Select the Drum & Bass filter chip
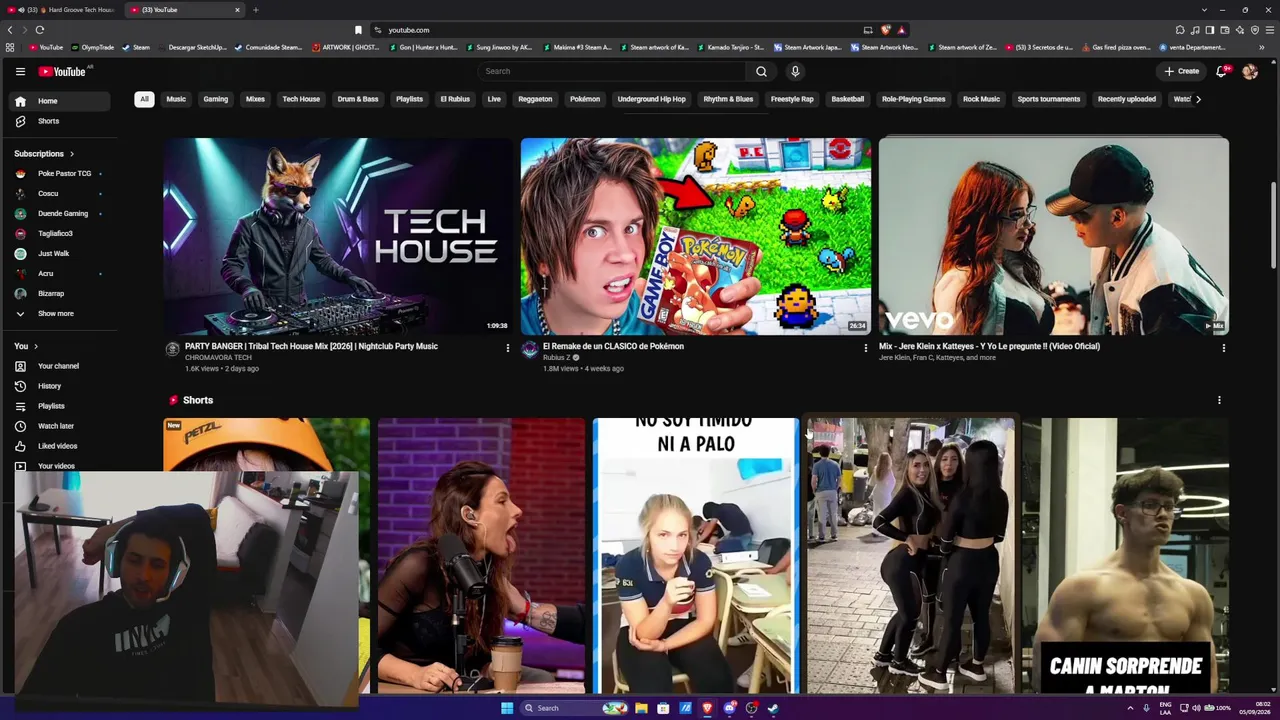Viewport: 1280px width, 720px height. (358, 99)
